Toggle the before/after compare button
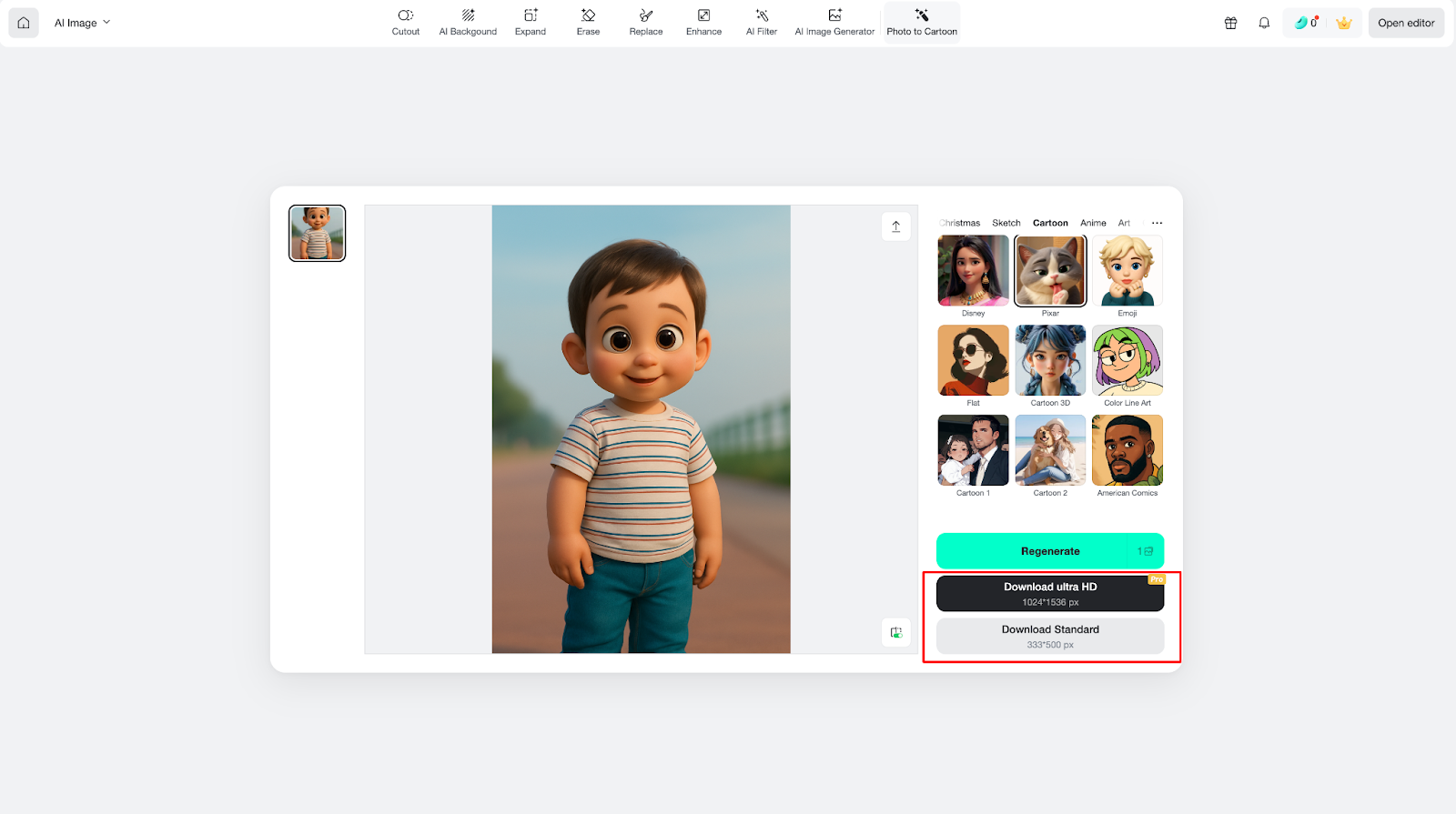 coord(895,632)
